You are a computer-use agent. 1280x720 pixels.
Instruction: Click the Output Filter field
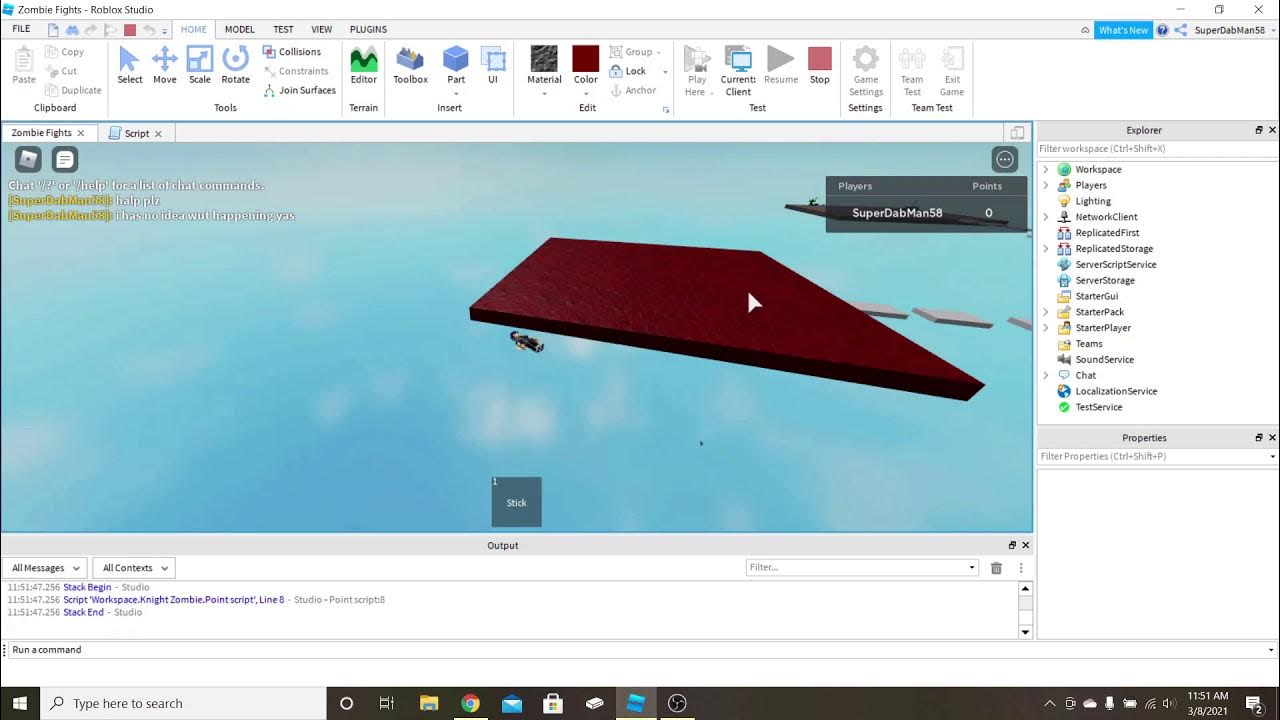(x=862, y=567)
